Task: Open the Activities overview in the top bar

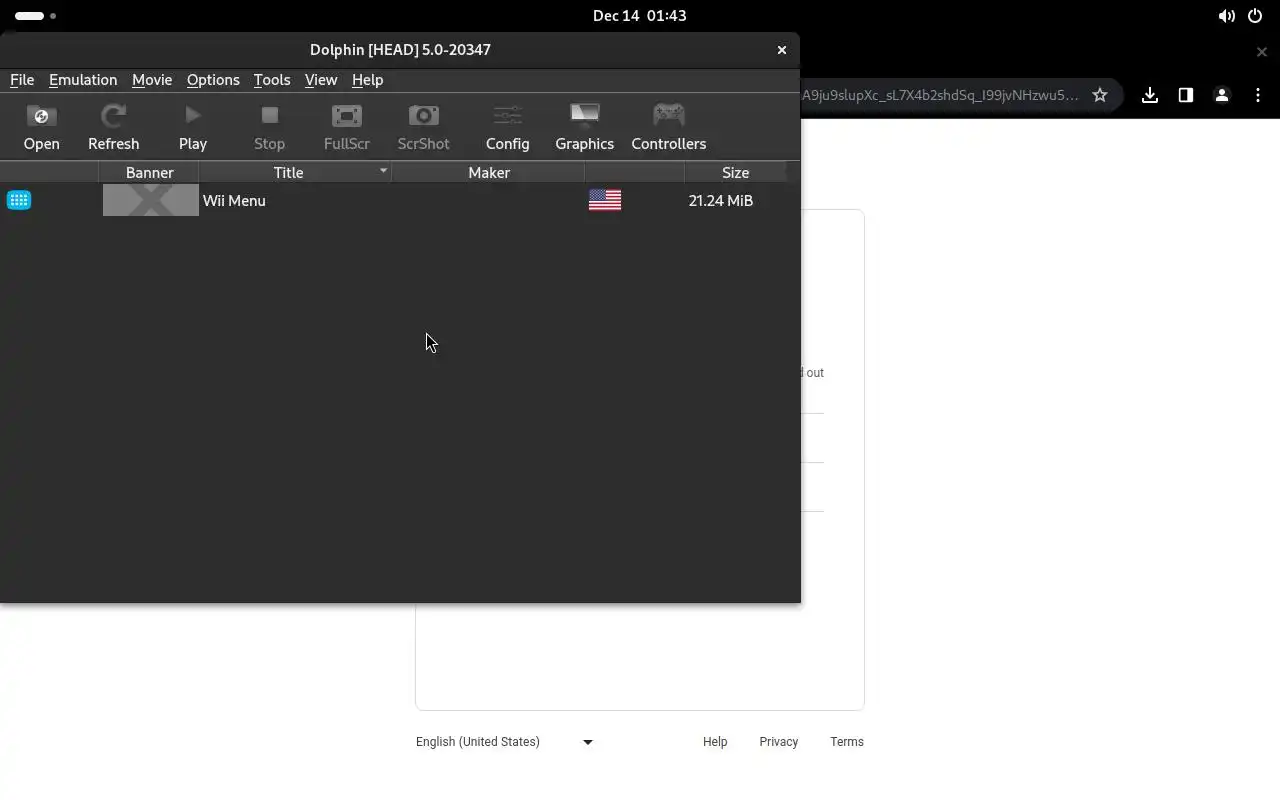Action: click(x=36, y=16)
